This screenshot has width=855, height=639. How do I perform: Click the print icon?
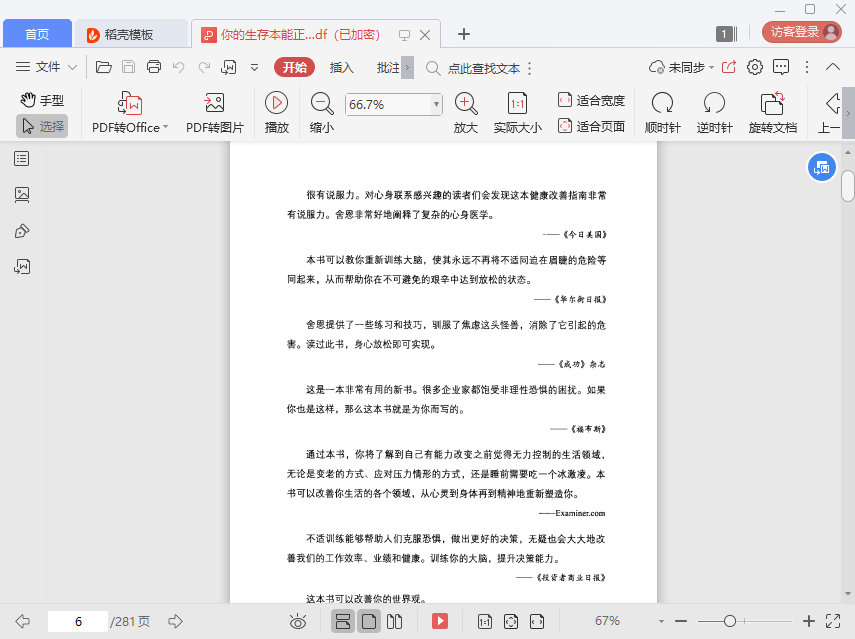tap(154, 67)
